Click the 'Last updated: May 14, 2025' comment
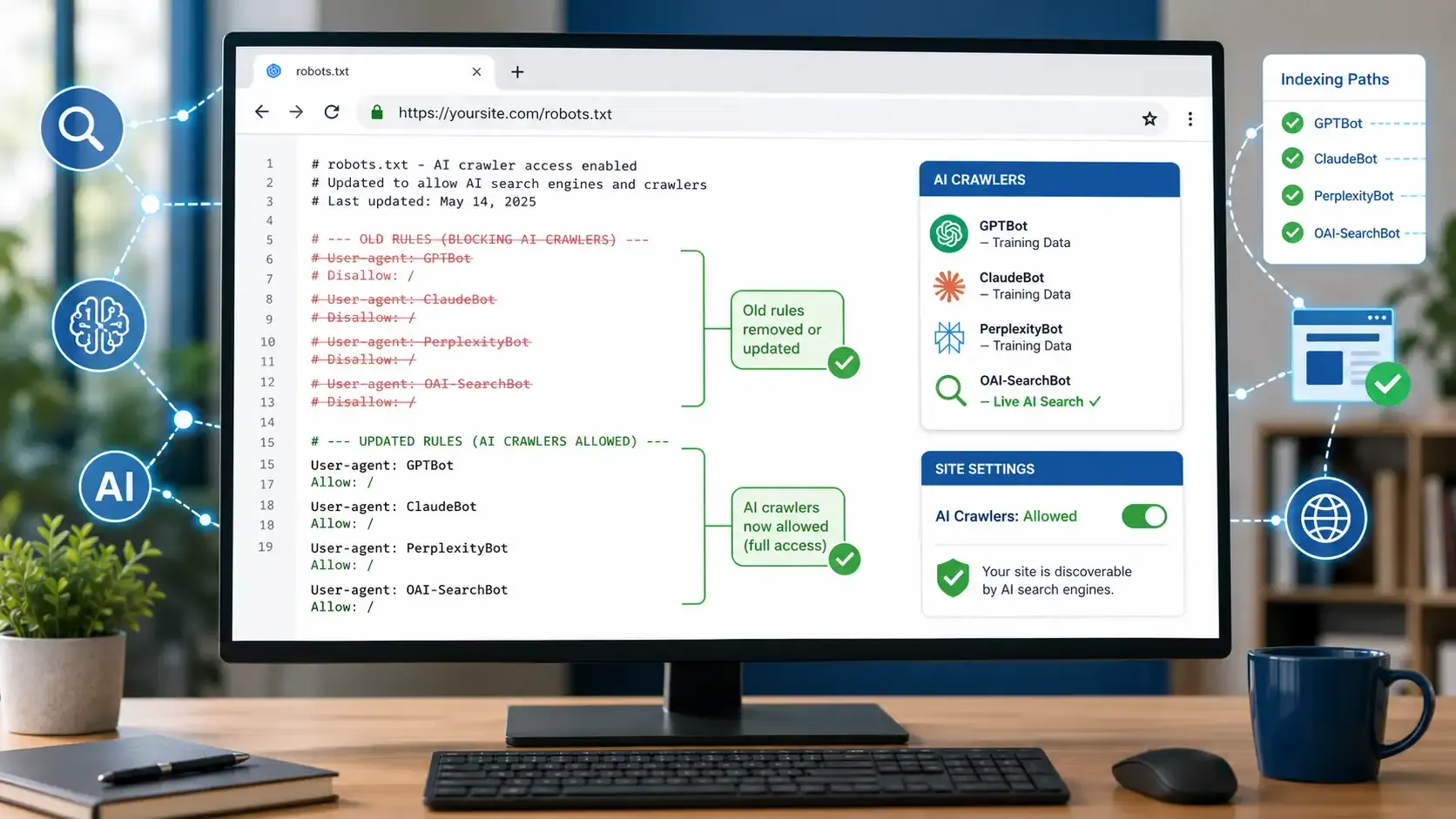The image size is (1456, 819). (x=423, y=201)
